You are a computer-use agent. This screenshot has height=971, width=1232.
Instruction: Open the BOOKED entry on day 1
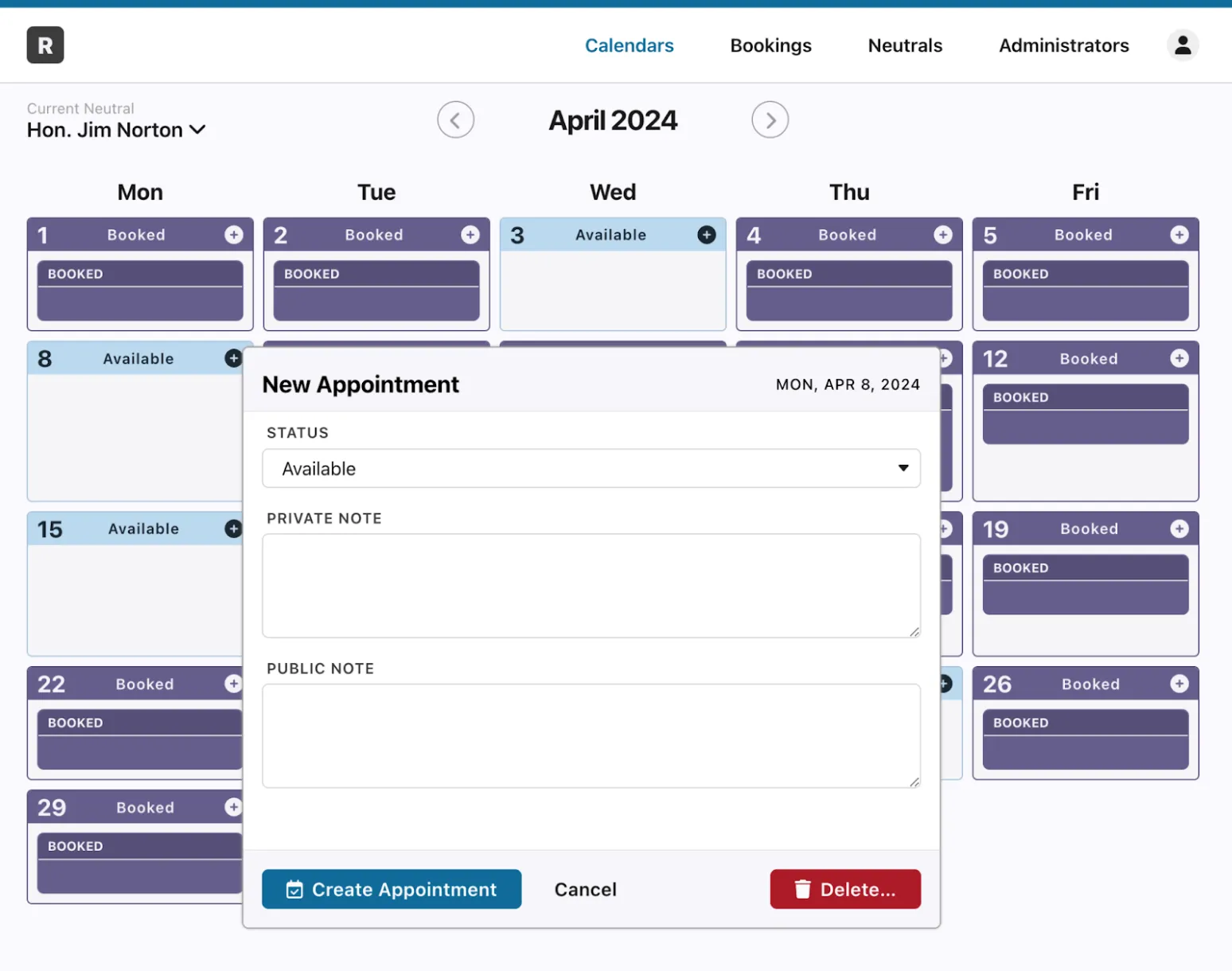140,291
